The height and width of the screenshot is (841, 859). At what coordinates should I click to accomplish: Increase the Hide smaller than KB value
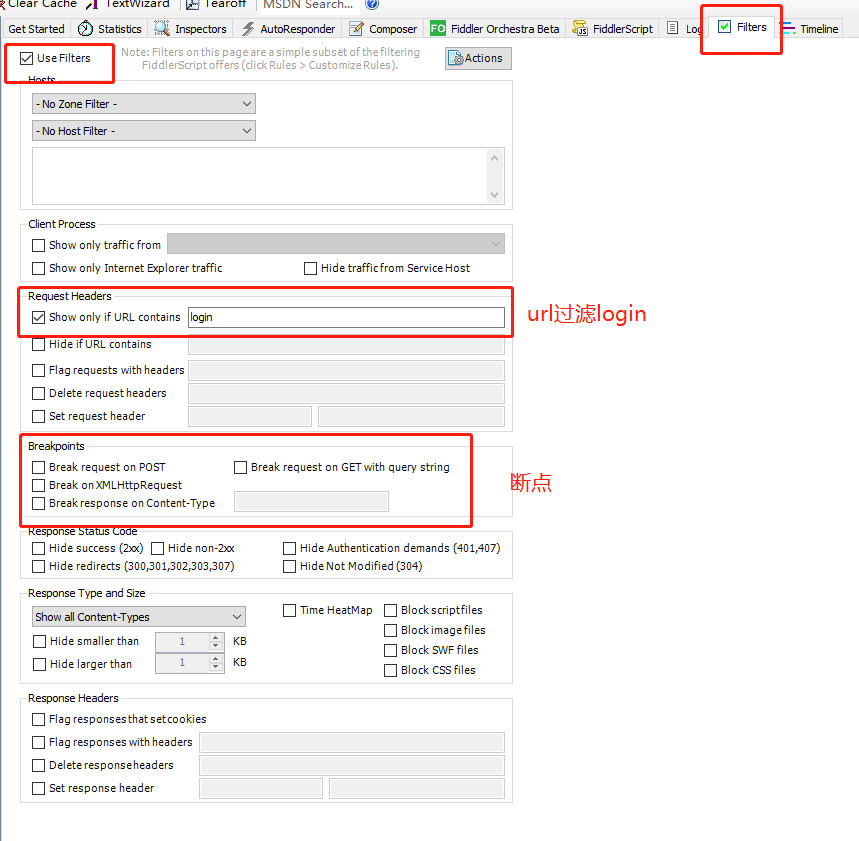(x=216, y=637)
